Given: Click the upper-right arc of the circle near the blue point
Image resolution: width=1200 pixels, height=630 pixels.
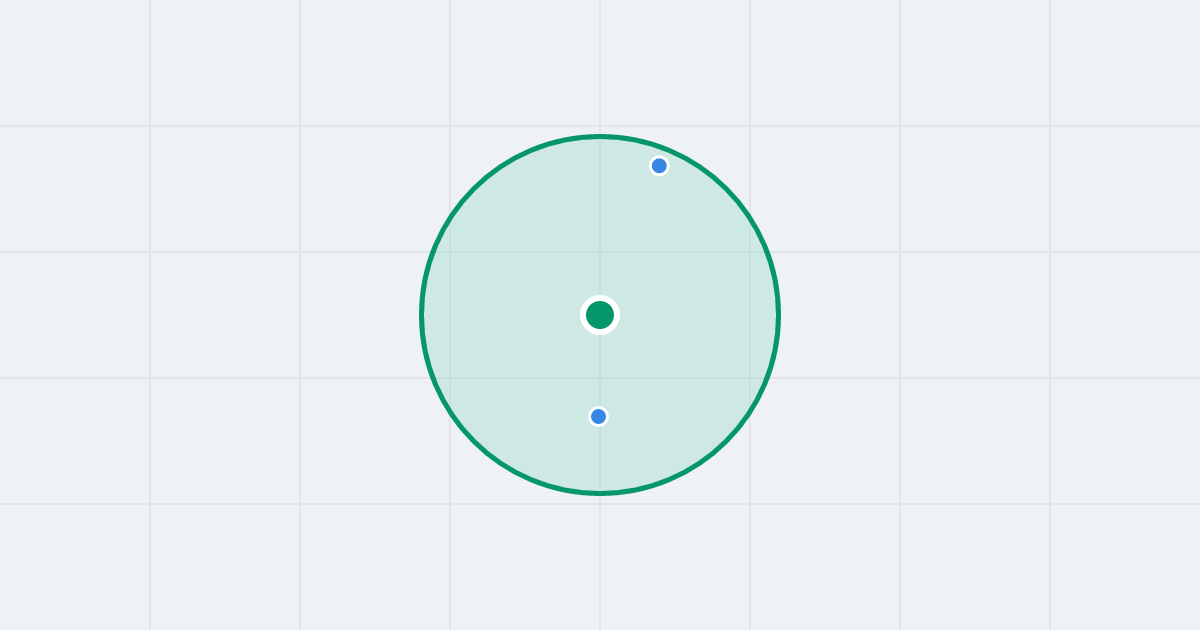Looking at the screenshot, I should 689,161.
